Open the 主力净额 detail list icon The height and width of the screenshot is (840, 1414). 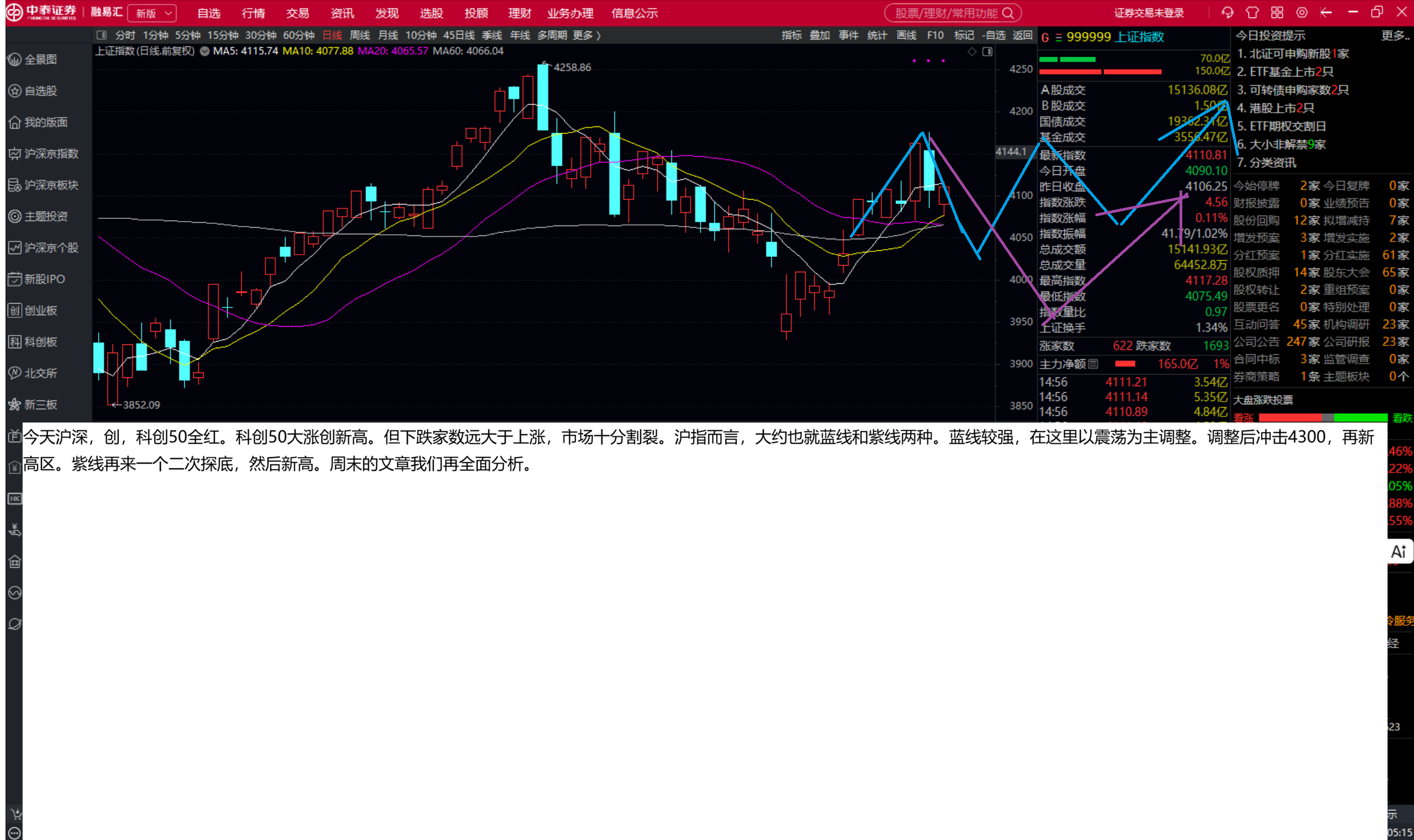(1093, 364)
